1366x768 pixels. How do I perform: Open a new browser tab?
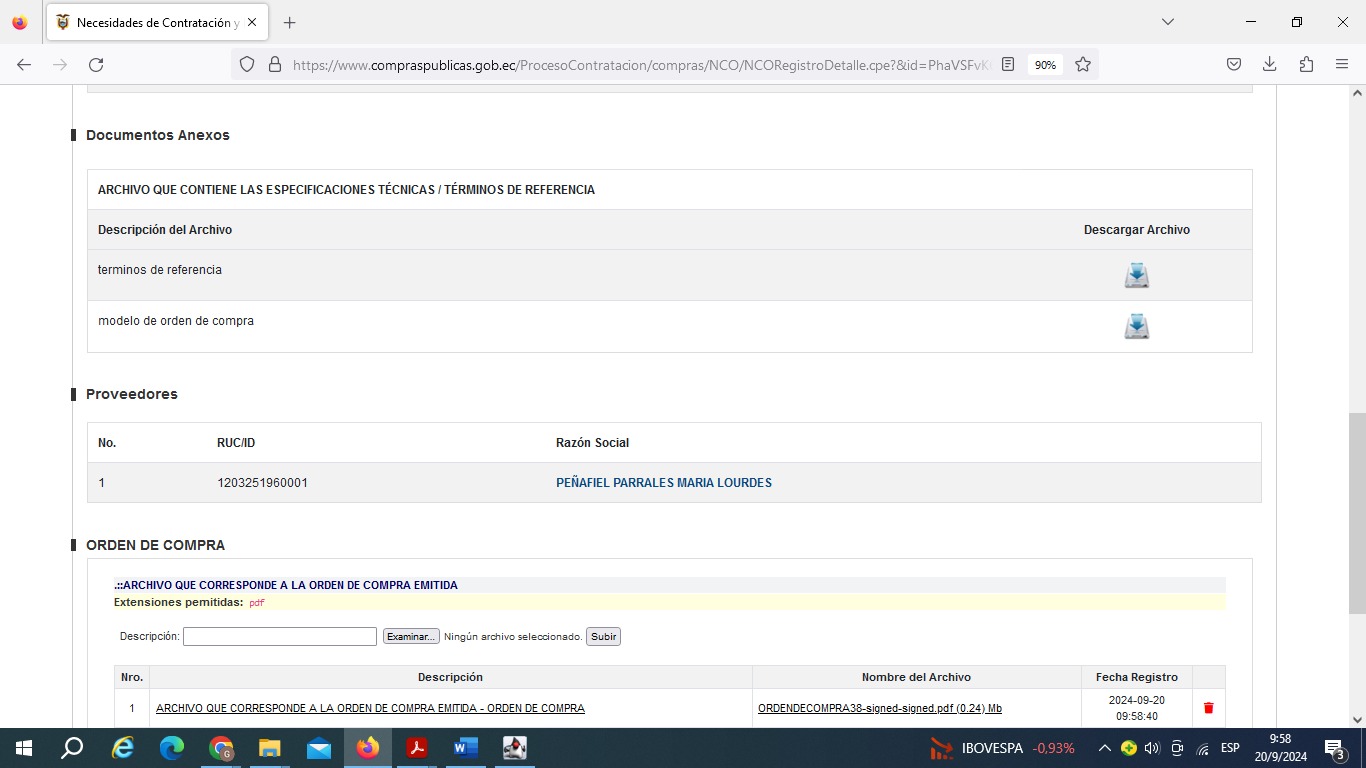(x=290, y=22)
